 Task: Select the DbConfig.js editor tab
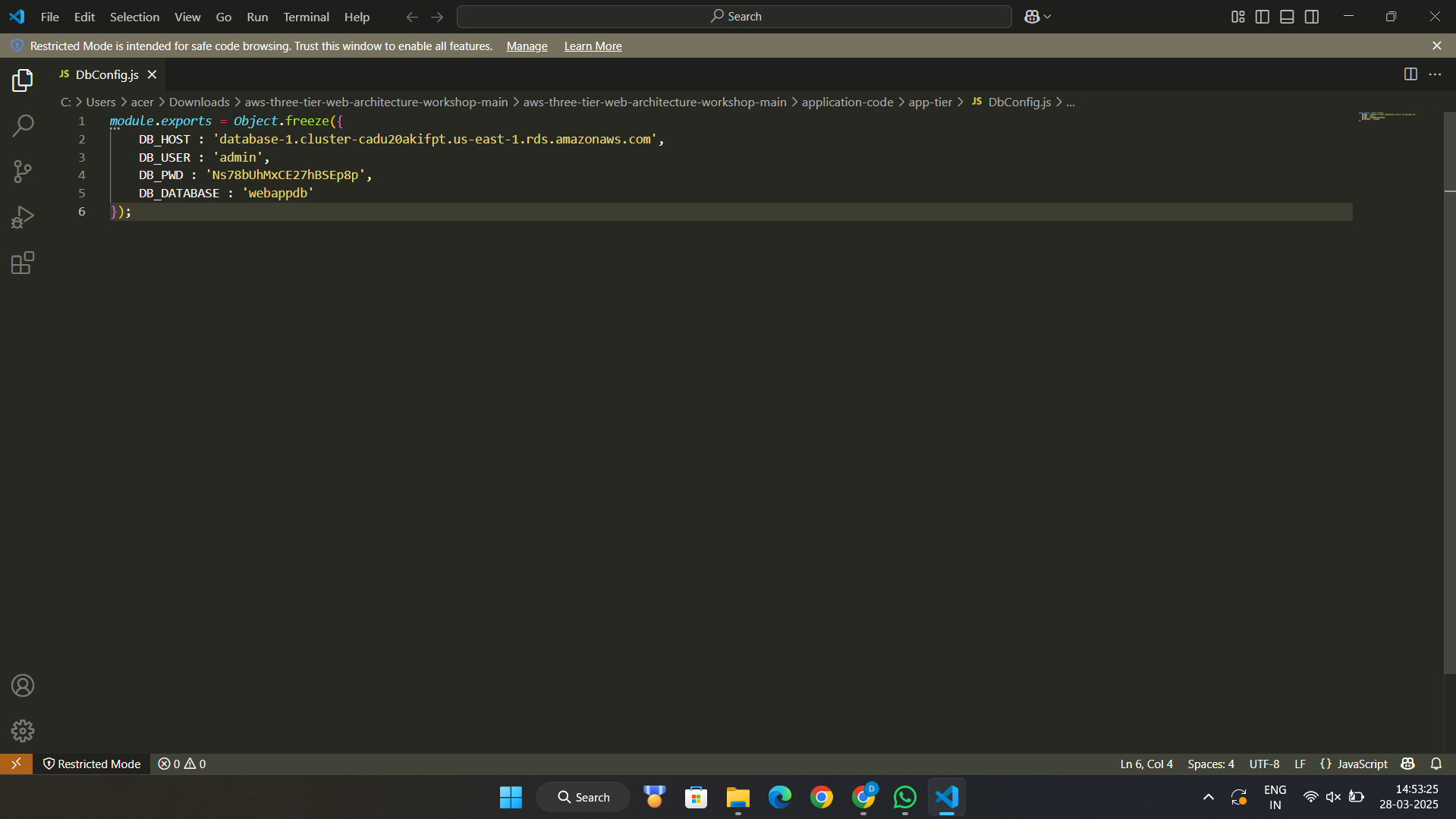[x=107, y=74]
